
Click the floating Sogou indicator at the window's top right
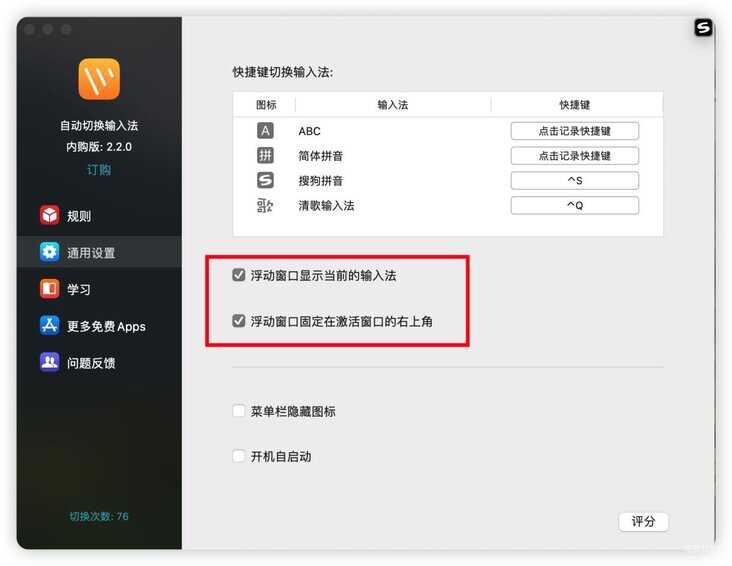tap(703, 28)
